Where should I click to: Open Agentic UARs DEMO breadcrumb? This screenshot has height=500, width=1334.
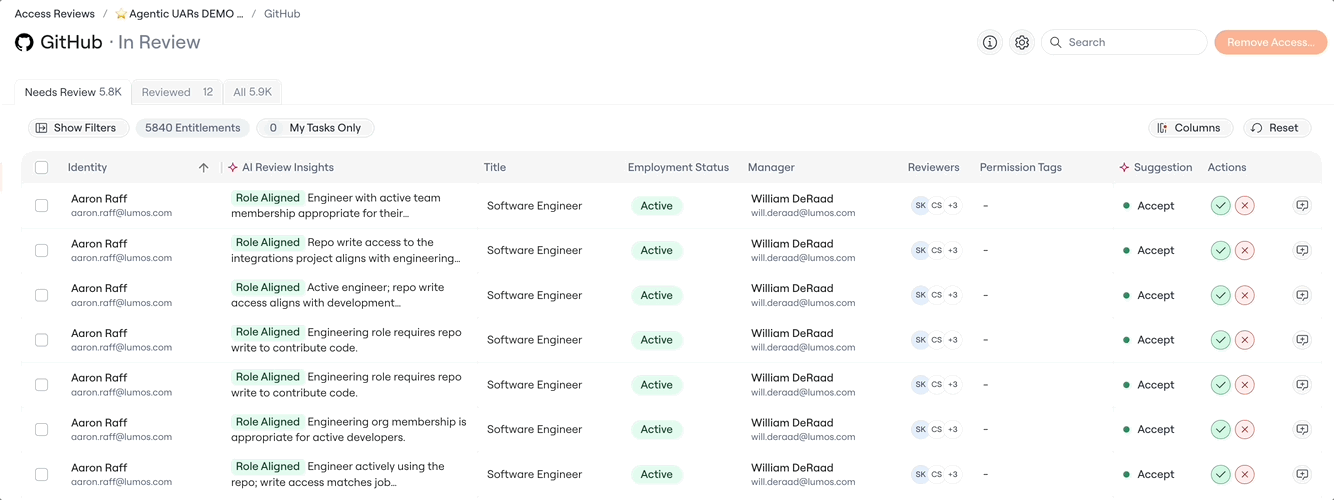[179, 14]
